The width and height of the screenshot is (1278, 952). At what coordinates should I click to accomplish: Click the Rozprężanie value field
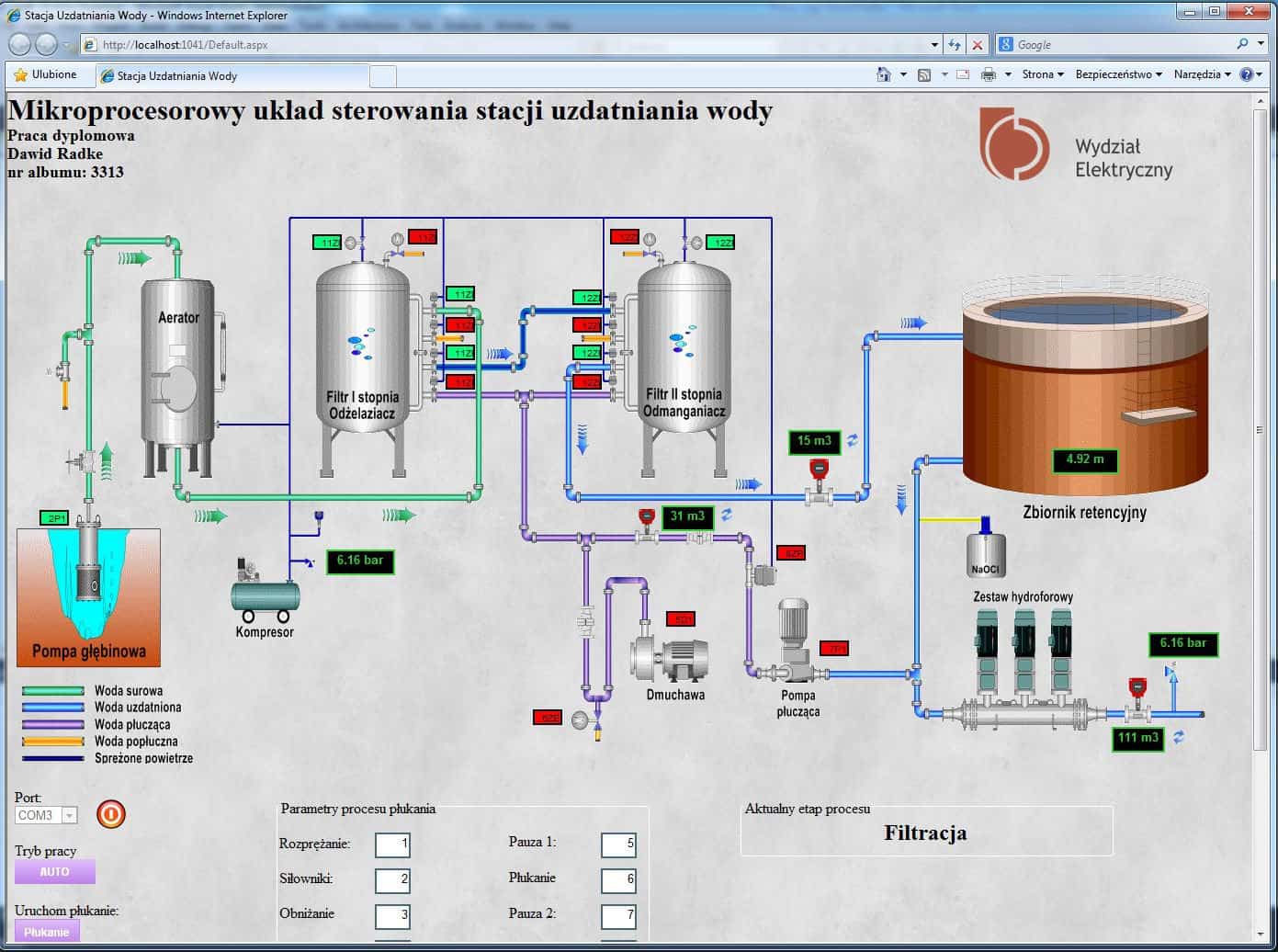coord(392,844)
